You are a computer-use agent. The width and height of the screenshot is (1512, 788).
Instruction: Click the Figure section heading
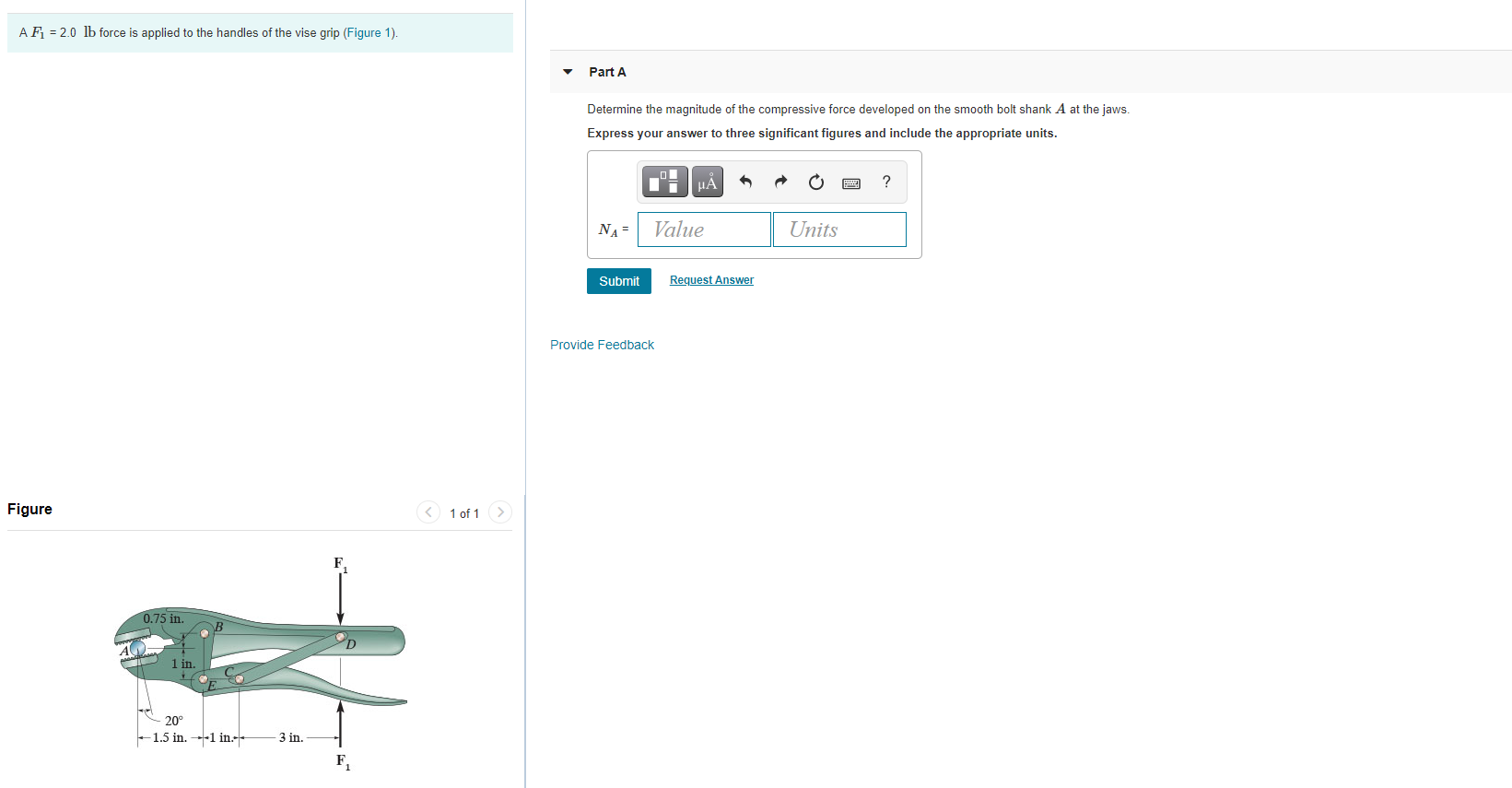pyautogui.click(x=29, y=509)
